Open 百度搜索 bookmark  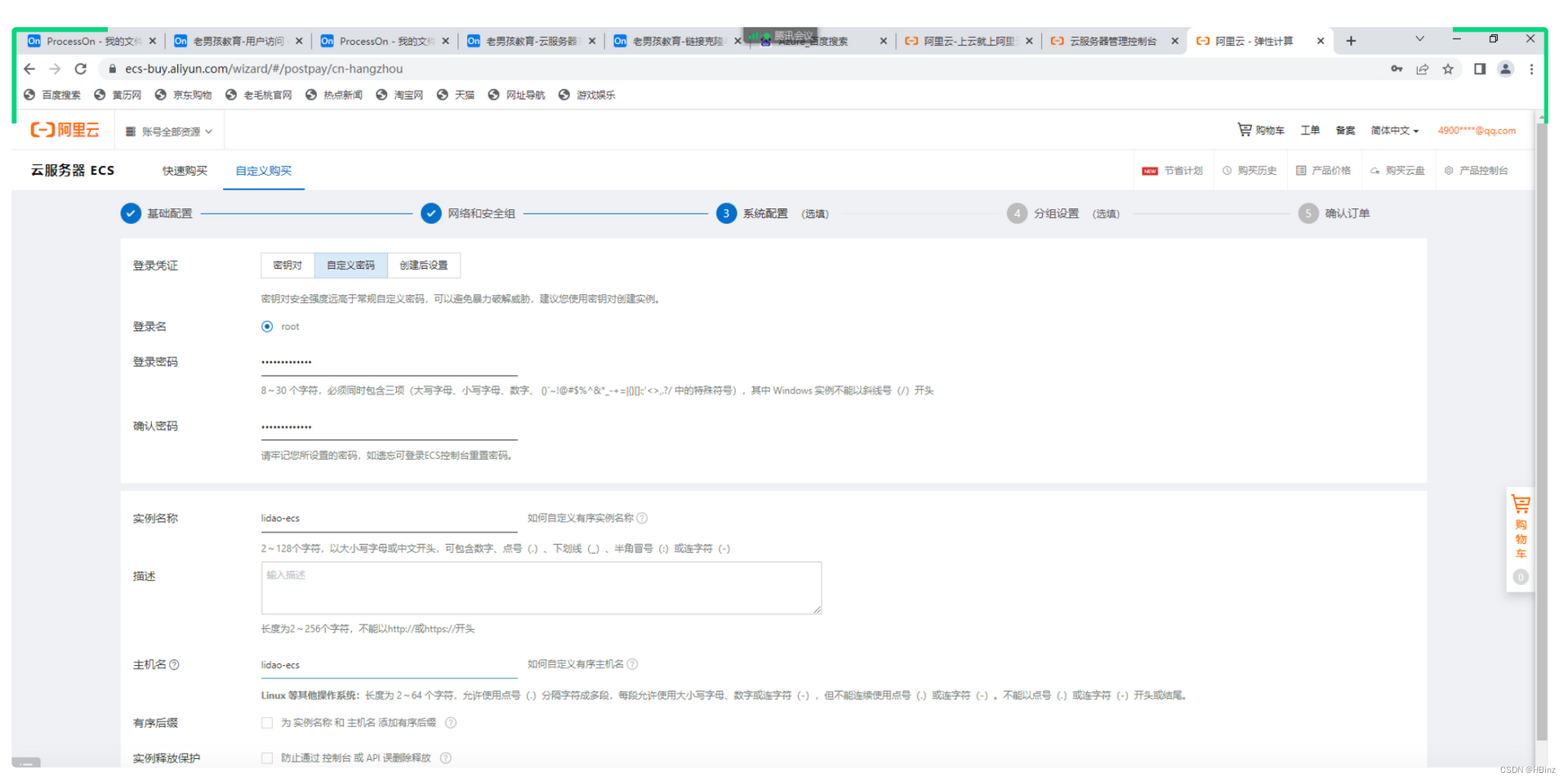[52, 95]
